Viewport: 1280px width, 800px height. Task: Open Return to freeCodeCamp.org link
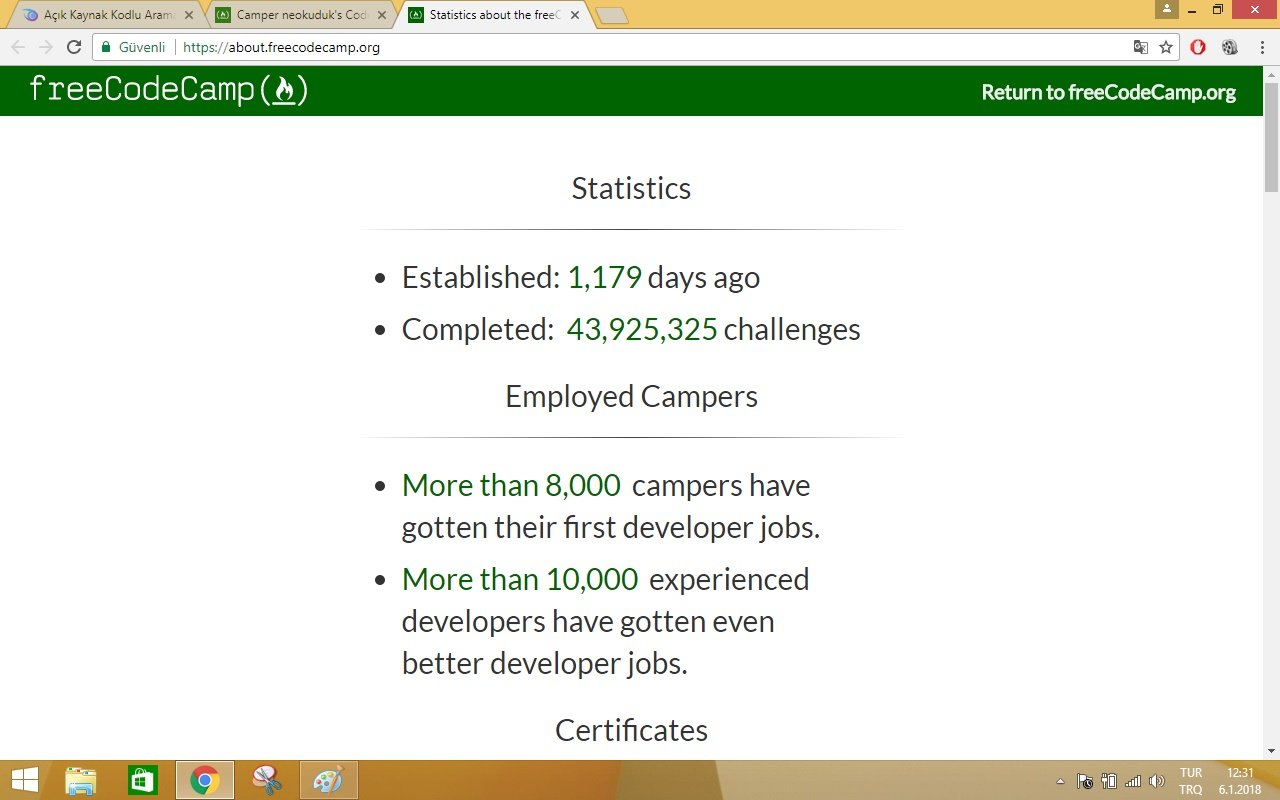click(x=1108, y=92)
